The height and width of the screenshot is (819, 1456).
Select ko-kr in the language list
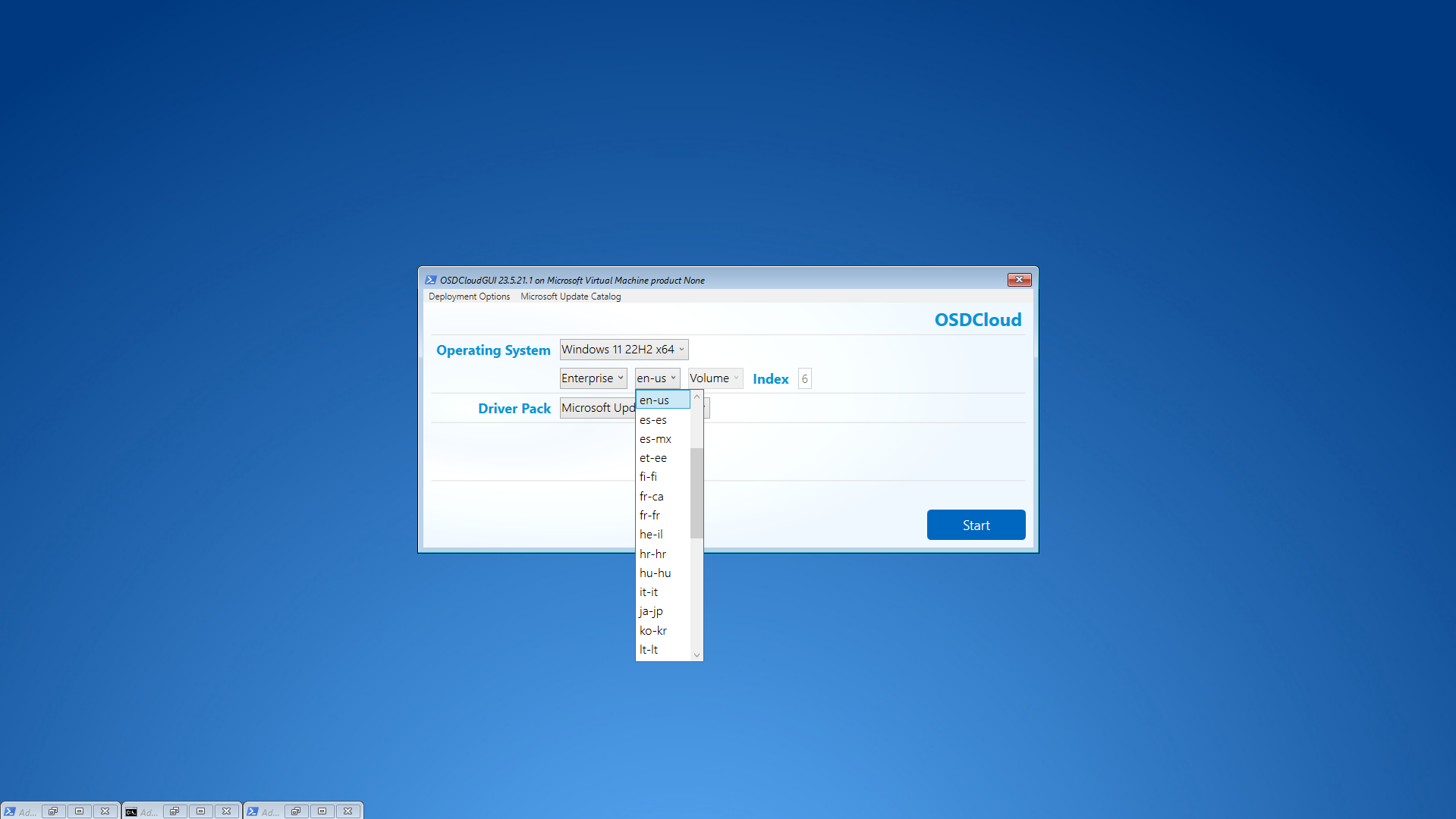(653, 631)
